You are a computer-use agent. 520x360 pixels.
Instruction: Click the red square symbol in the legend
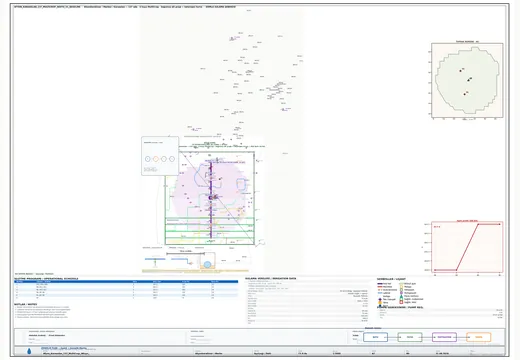(401, 302)
